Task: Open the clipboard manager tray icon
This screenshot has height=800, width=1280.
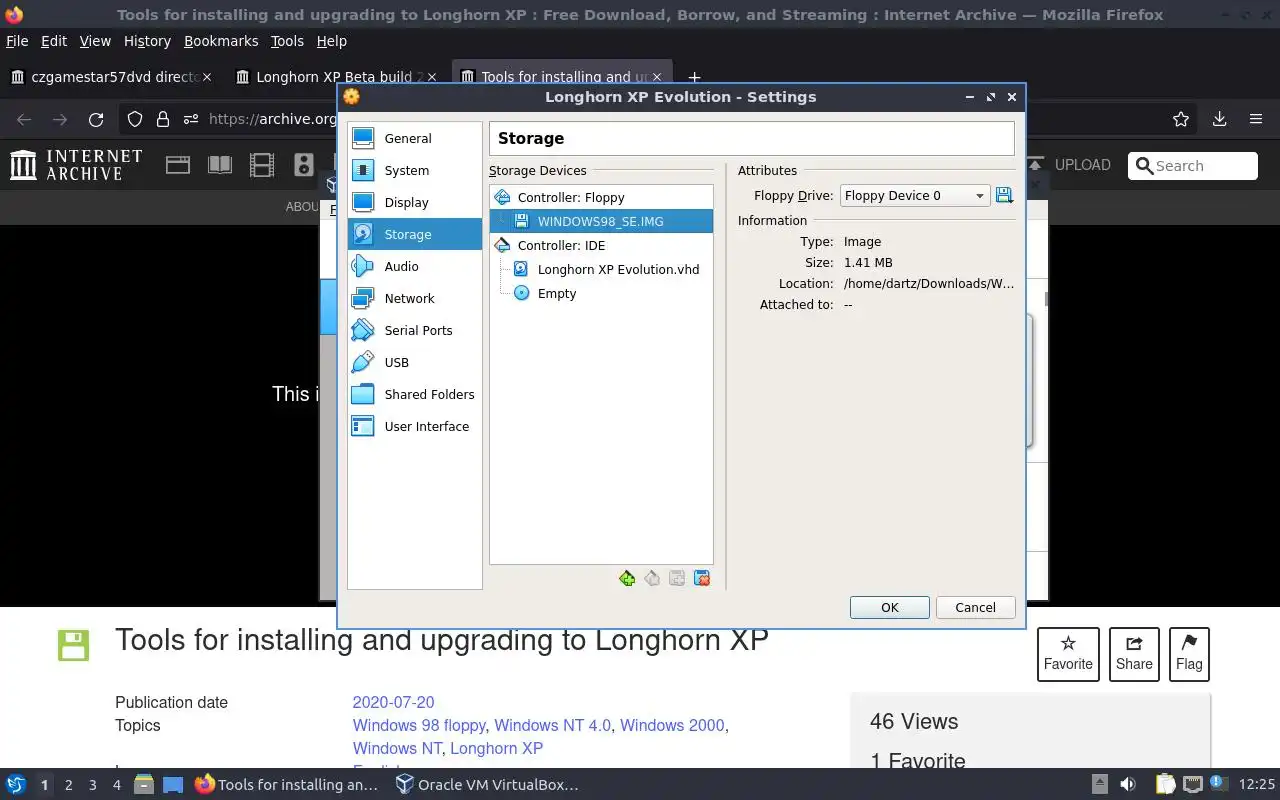Action: click(x=1165, y=785)
